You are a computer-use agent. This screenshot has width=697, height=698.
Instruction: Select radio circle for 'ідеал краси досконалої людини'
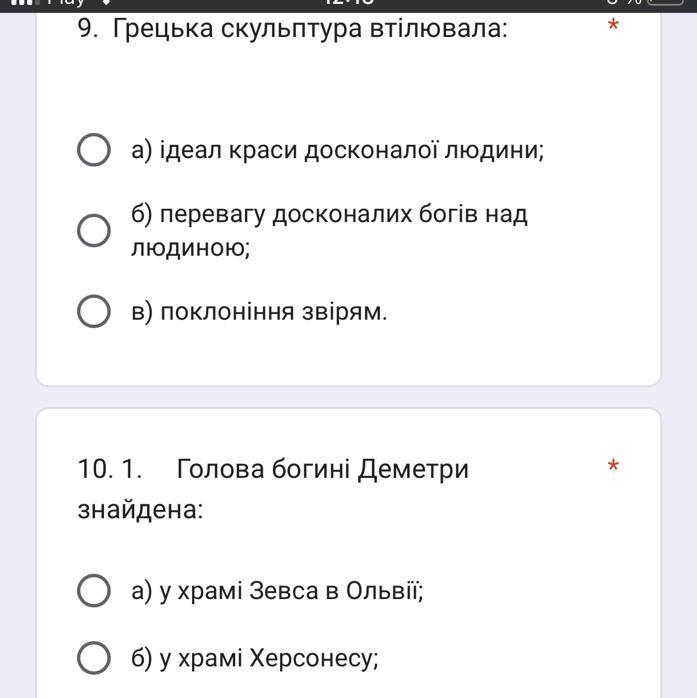94,150
